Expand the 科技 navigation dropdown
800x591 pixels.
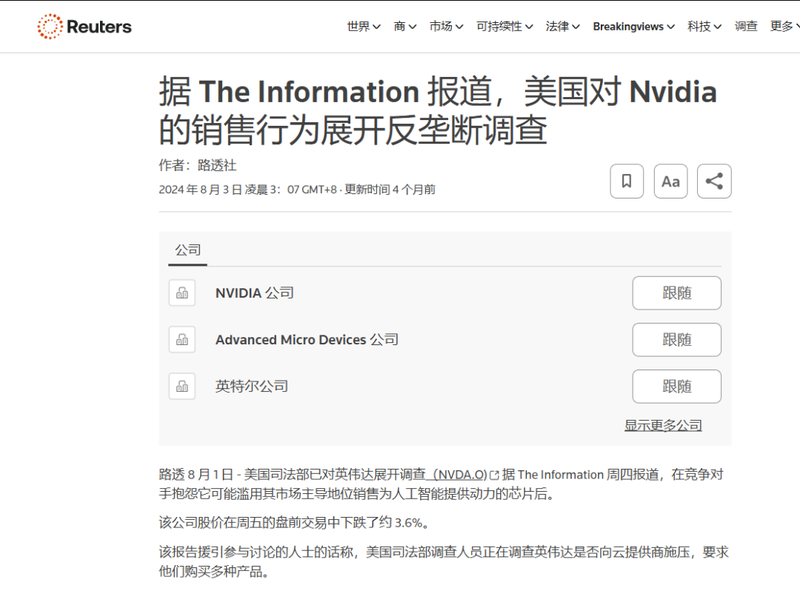pyautogui.click(x=704, y=27)
